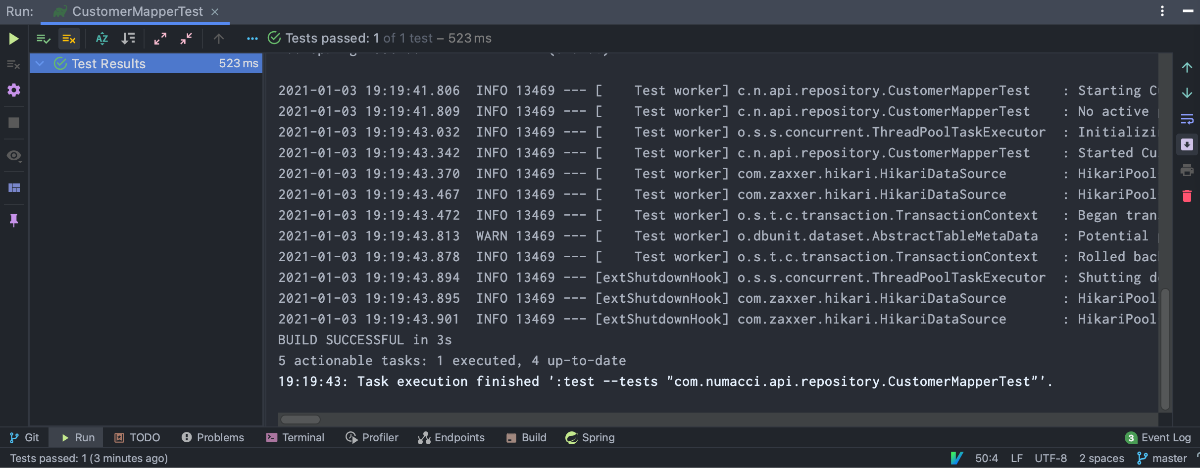Click the Stop square icon
This screenshot has height=468, width=1200.
pos(14,122)
